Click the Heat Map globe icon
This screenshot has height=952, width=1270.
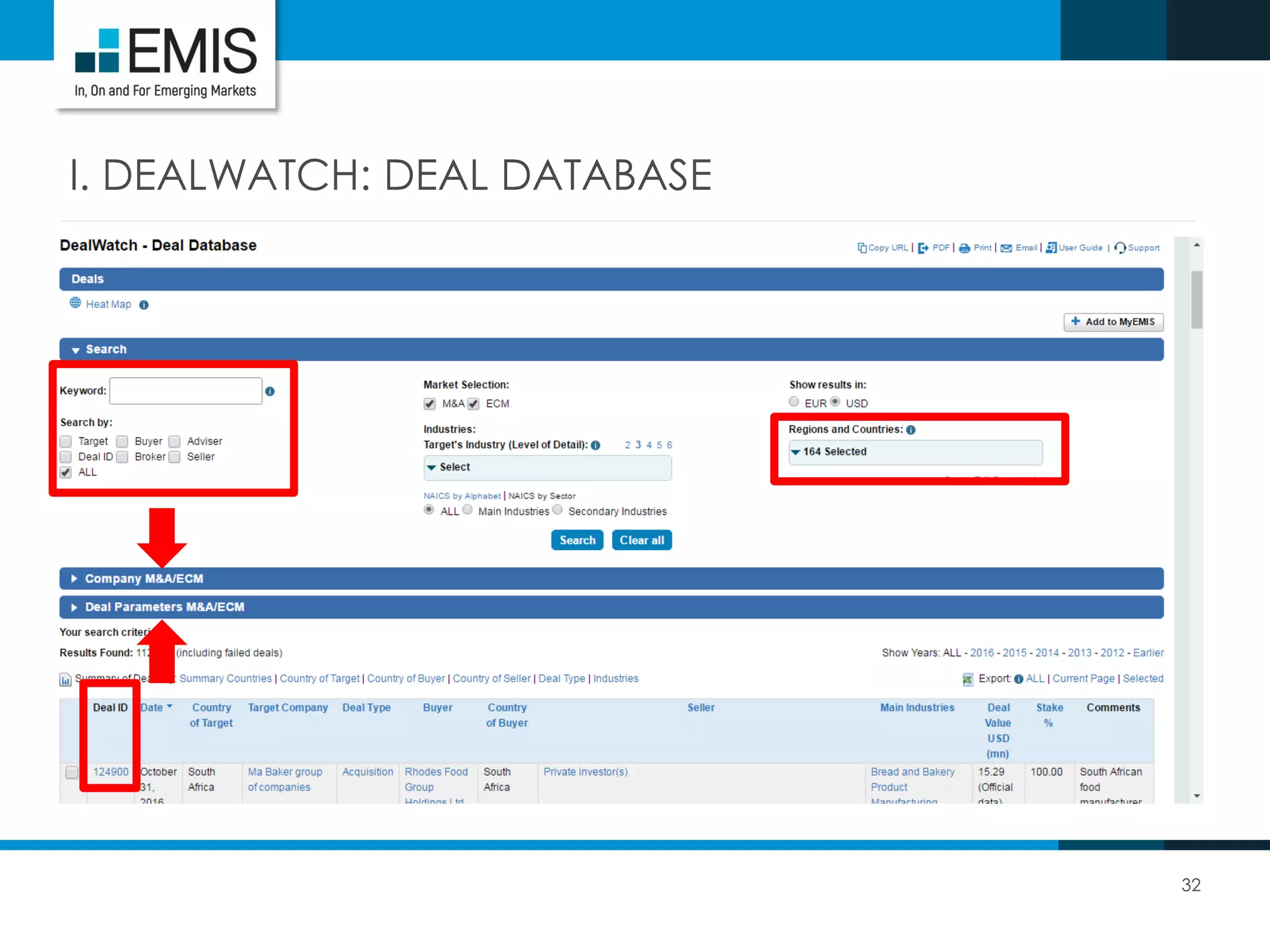pos(75,302)
